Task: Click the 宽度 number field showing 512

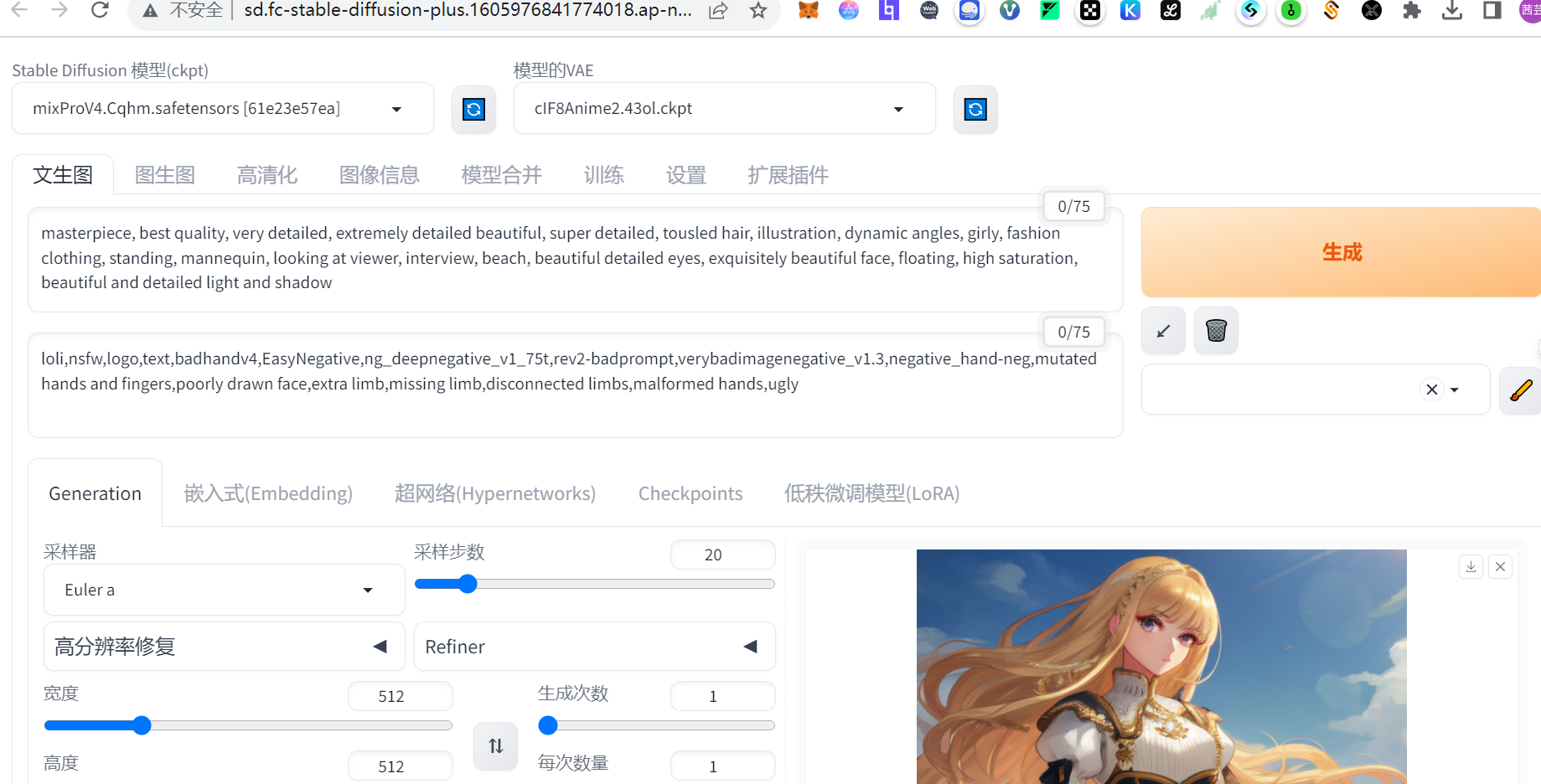Action: click(401, 696)
